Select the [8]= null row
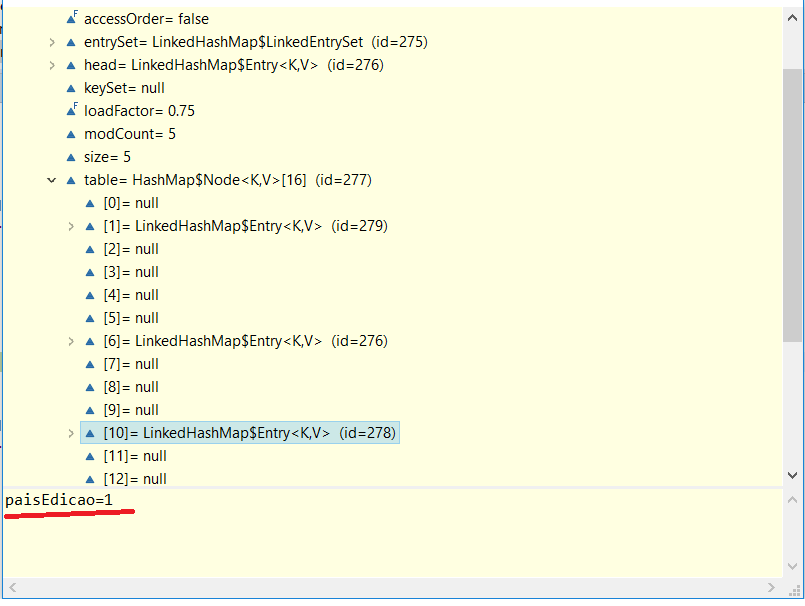Image resolution: width=805 pixels, height=606 pixels. point(131,387)
